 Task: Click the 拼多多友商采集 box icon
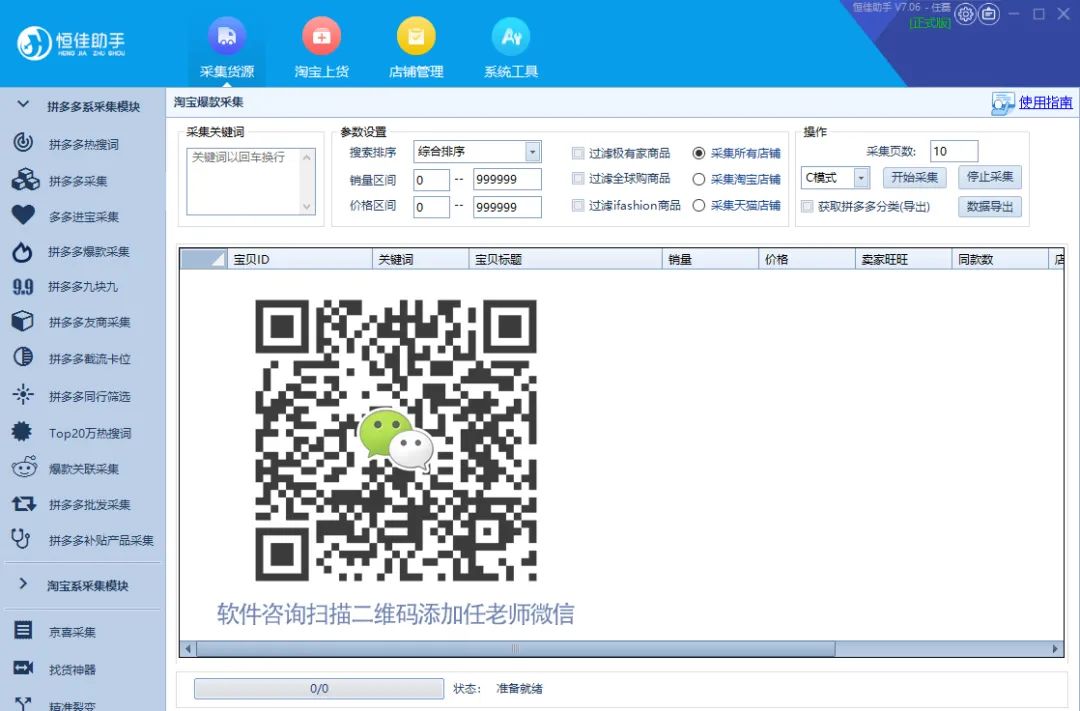point(23,321)
